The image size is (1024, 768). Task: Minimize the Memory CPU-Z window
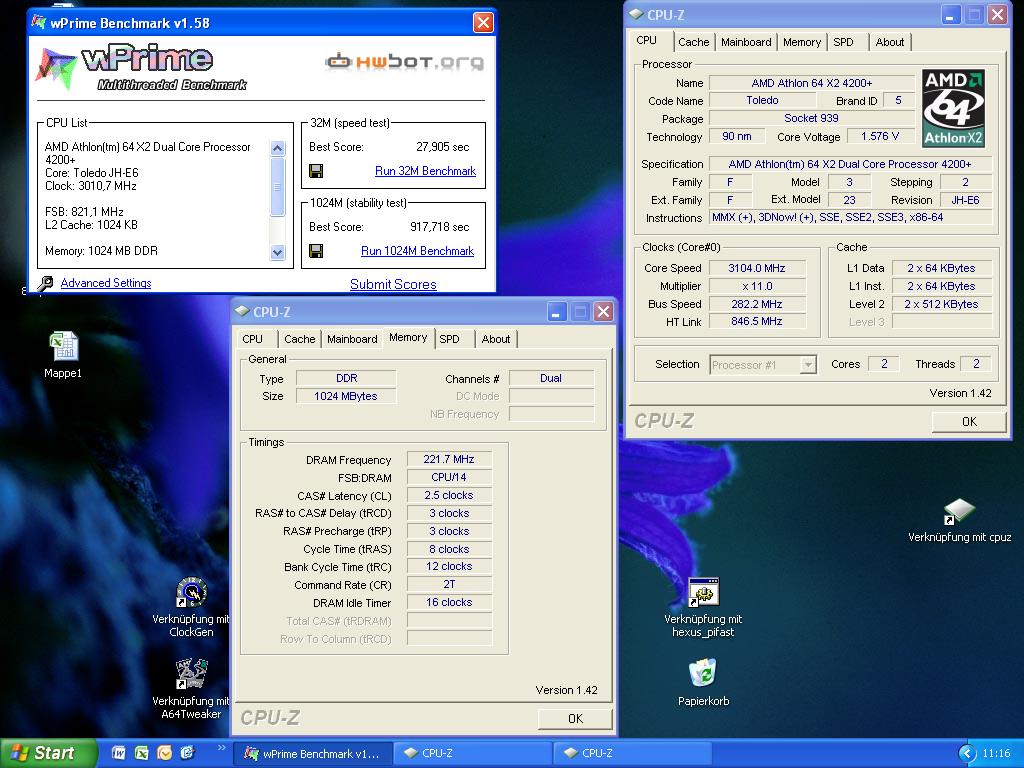pyautogui.click(x=556, y=312)
